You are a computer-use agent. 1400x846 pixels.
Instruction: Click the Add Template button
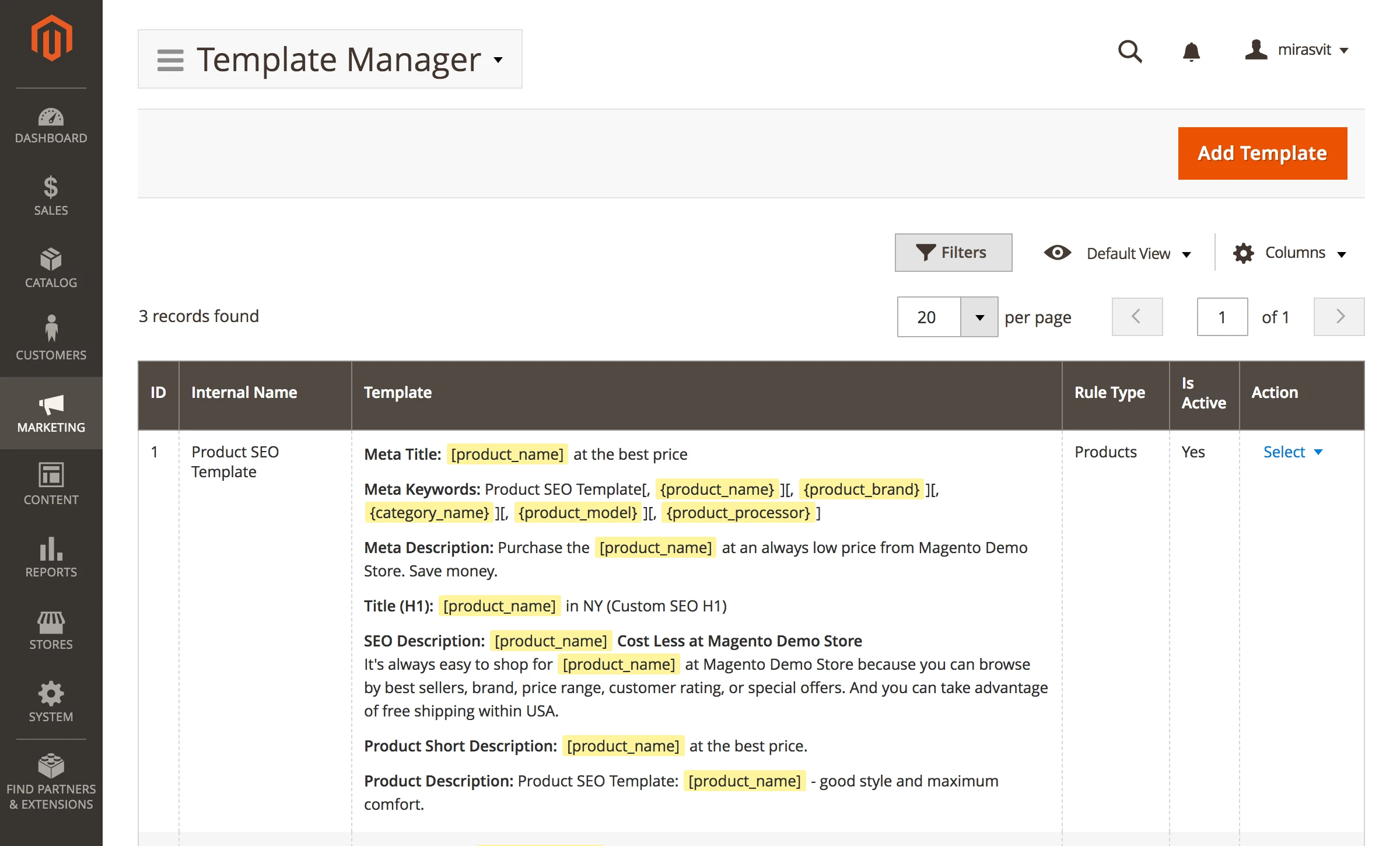pos(1262,153)
